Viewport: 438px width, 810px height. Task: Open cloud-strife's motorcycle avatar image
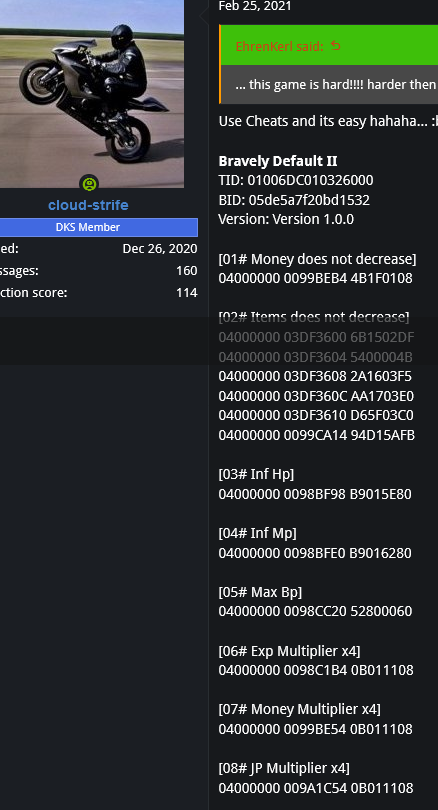(92, 94)
